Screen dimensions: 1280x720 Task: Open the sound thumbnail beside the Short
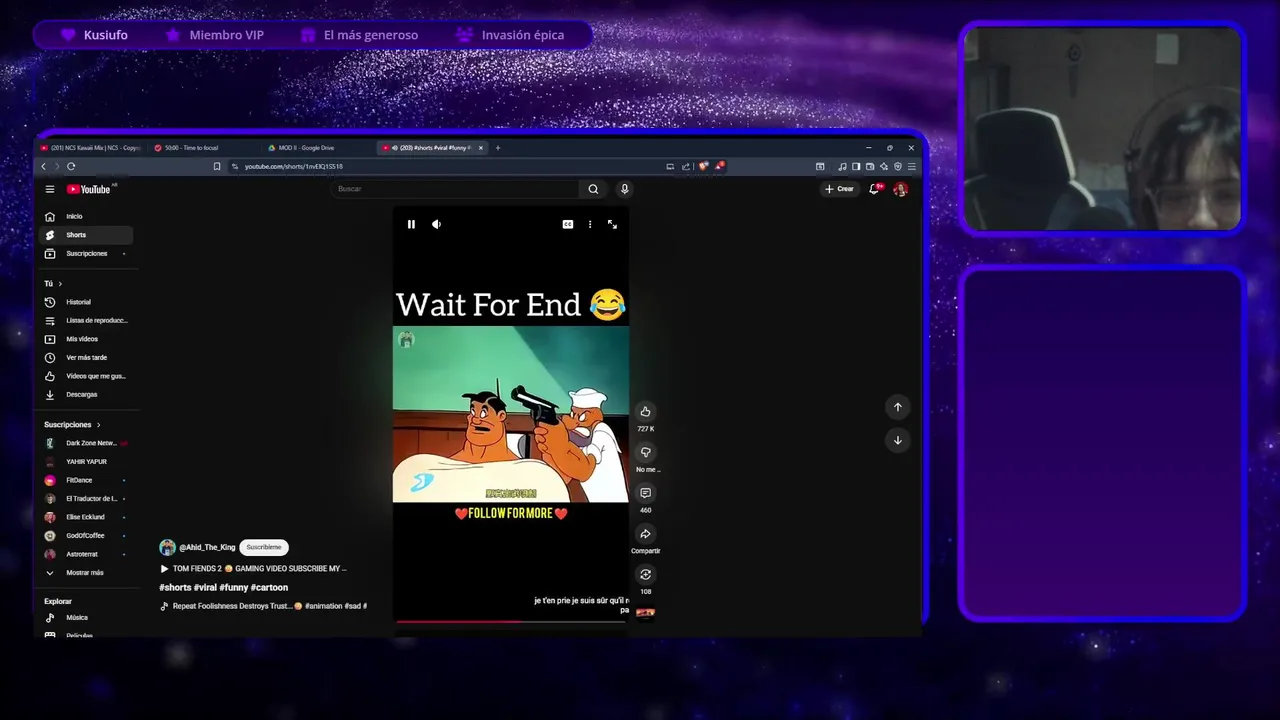645,613
